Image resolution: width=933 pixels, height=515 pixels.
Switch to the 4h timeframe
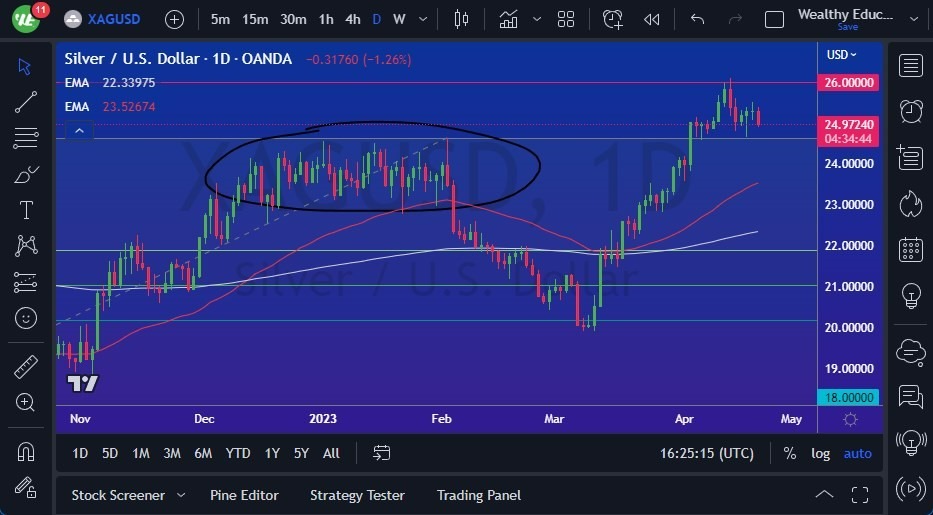[x=353, y=20]
